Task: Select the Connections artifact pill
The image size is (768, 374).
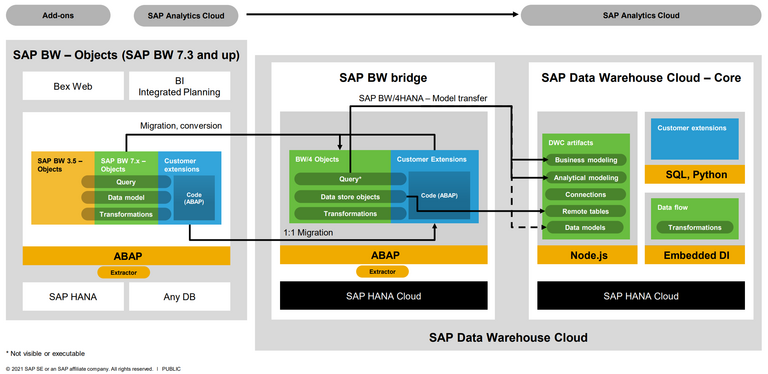Action: (x=585, y=194)
